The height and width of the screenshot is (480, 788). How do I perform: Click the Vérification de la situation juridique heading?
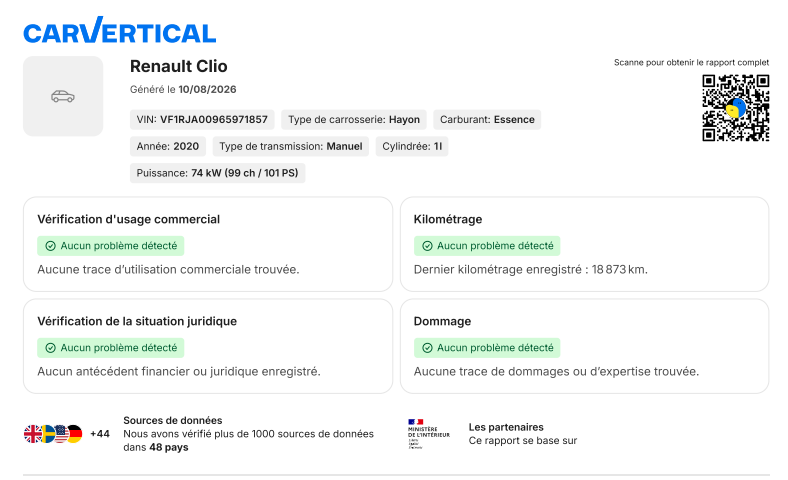coord(137,321)
